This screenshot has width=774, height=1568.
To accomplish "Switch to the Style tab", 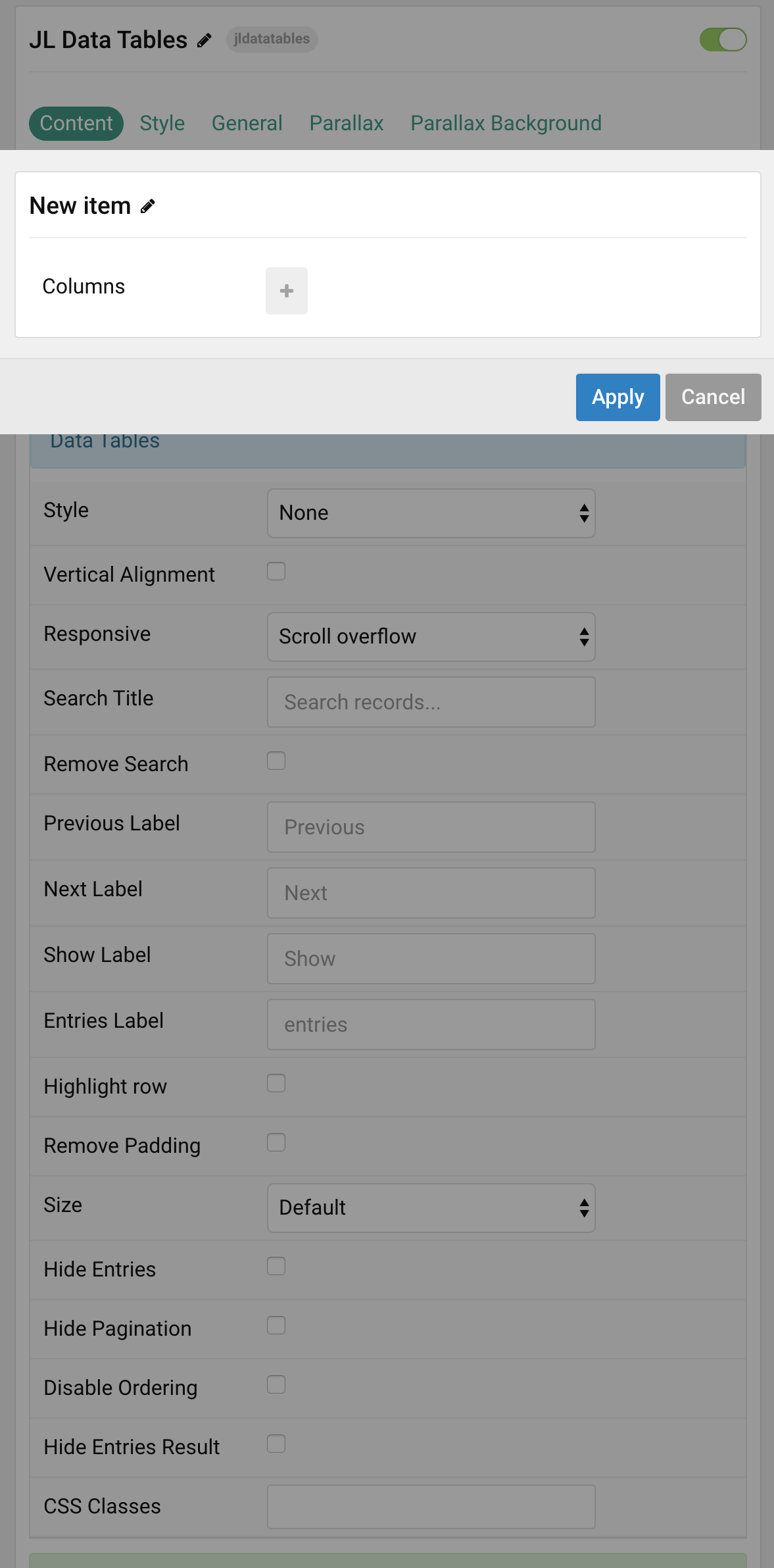I will 162,123.
